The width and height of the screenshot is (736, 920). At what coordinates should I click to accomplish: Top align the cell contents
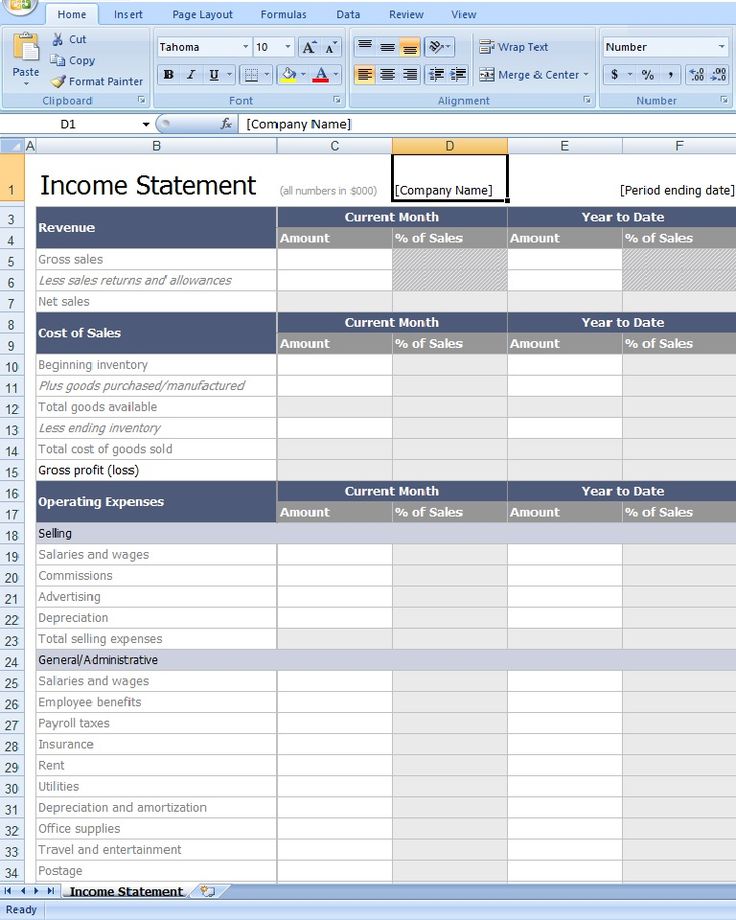pos(364,46)
